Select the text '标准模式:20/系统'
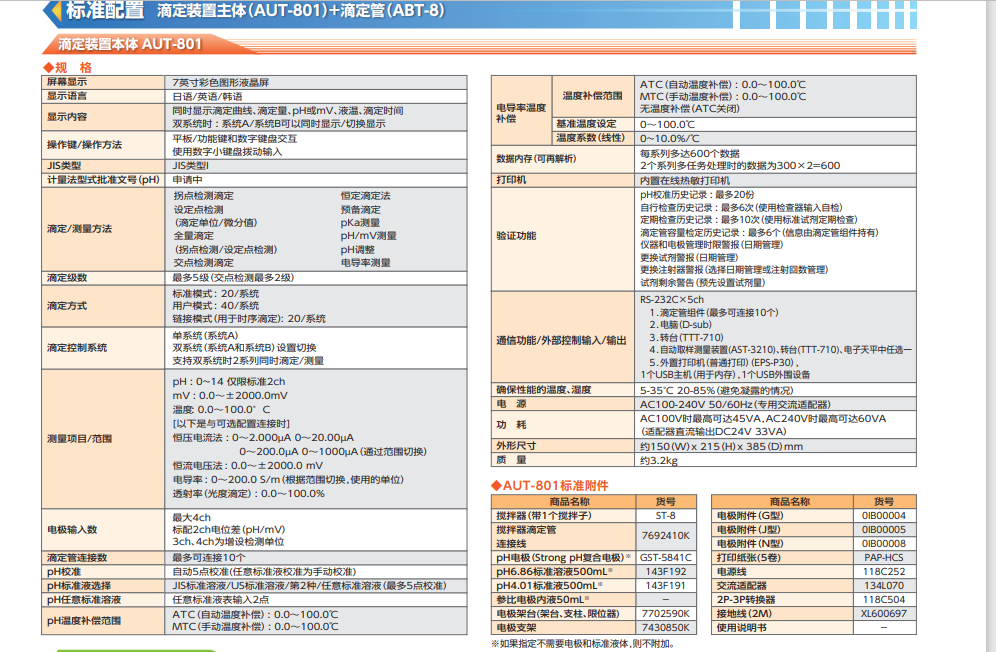The width and height of the screenshot is (996, 652). tap(215, 294)
